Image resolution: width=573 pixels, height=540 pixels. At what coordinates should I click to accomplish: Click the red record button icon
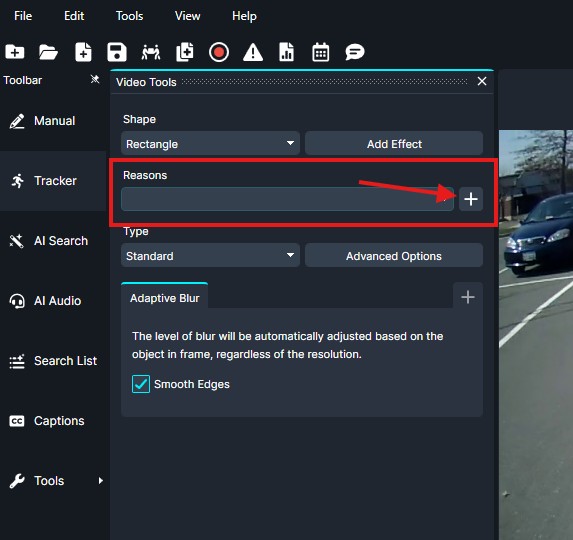coord(219,52)
